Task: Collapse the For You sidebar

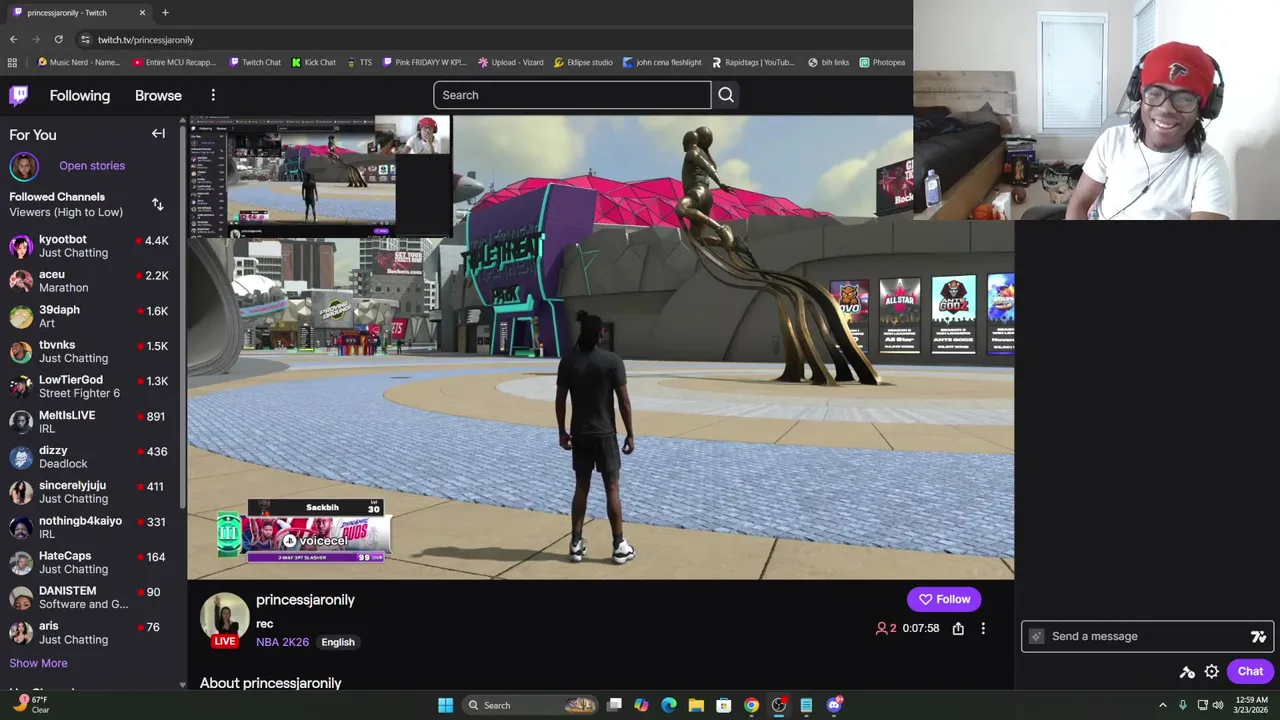Action: coord(158,134)
